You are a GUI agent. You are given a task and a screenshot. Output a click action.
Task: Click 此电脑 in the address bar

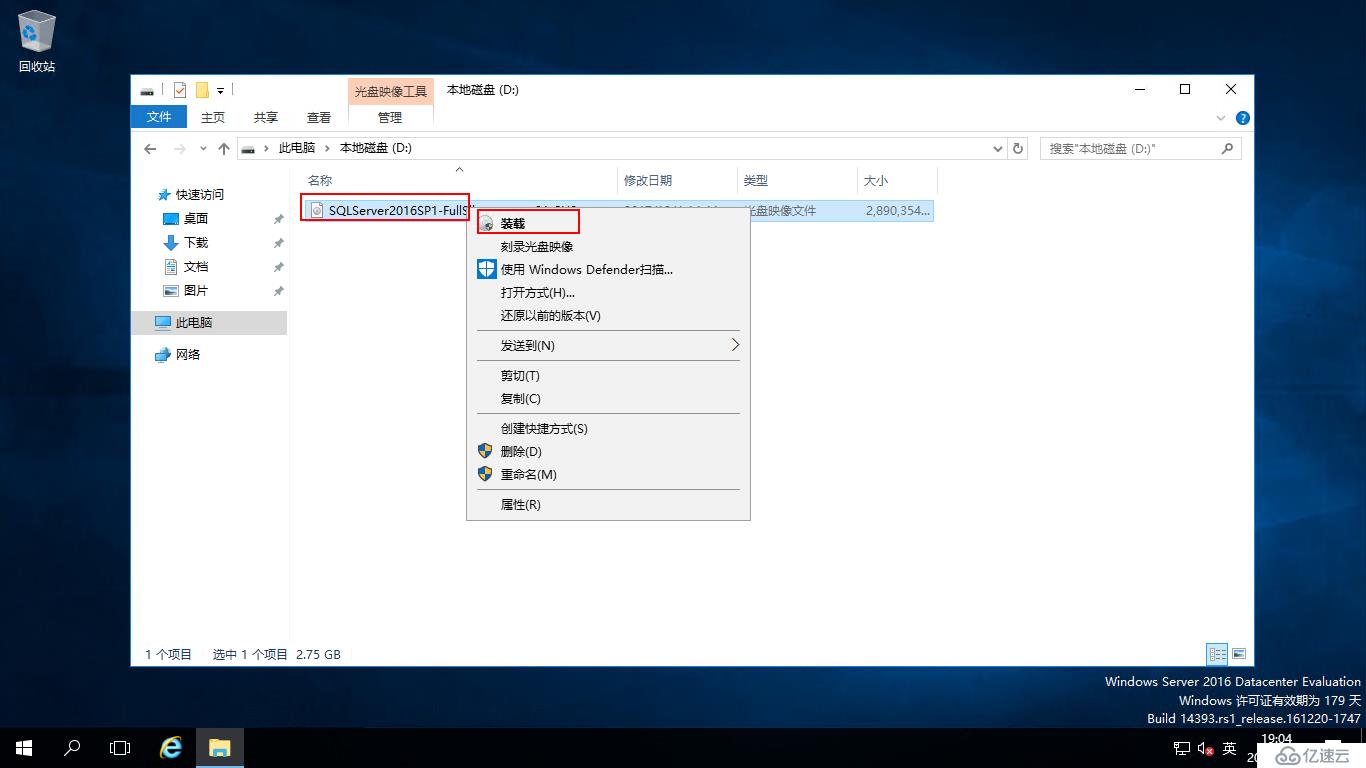pyautogui.click(x=296, y=148)
